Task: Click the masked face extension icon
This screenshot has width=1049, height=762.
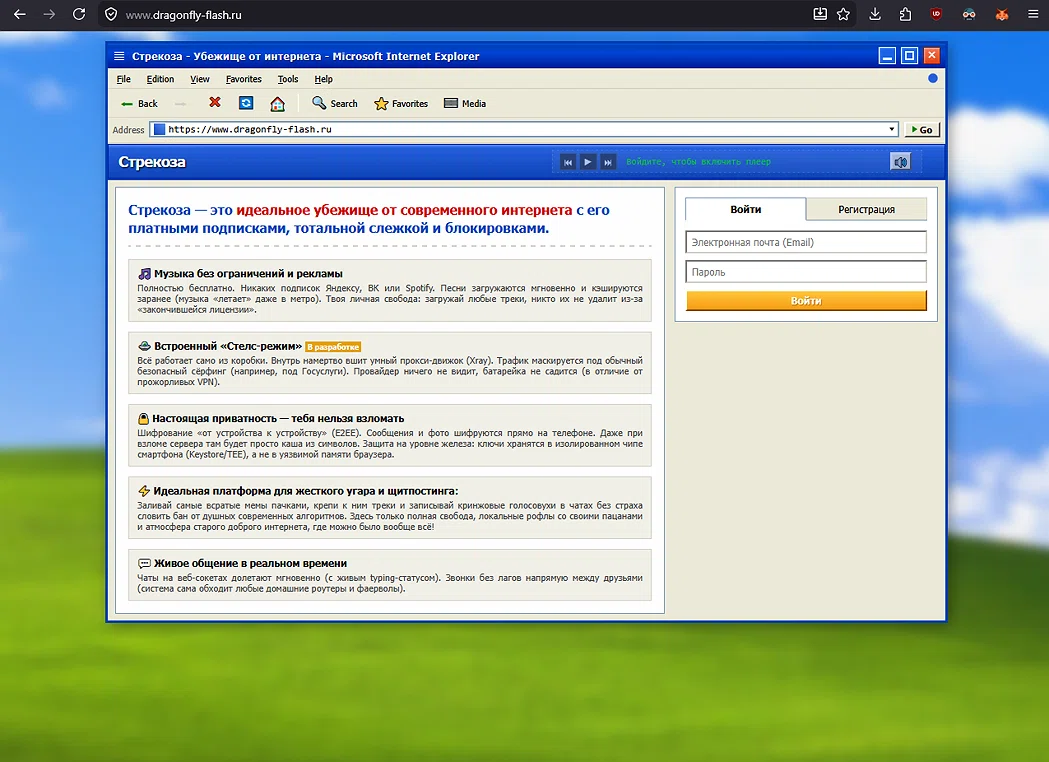Action: tap(969, 14)
